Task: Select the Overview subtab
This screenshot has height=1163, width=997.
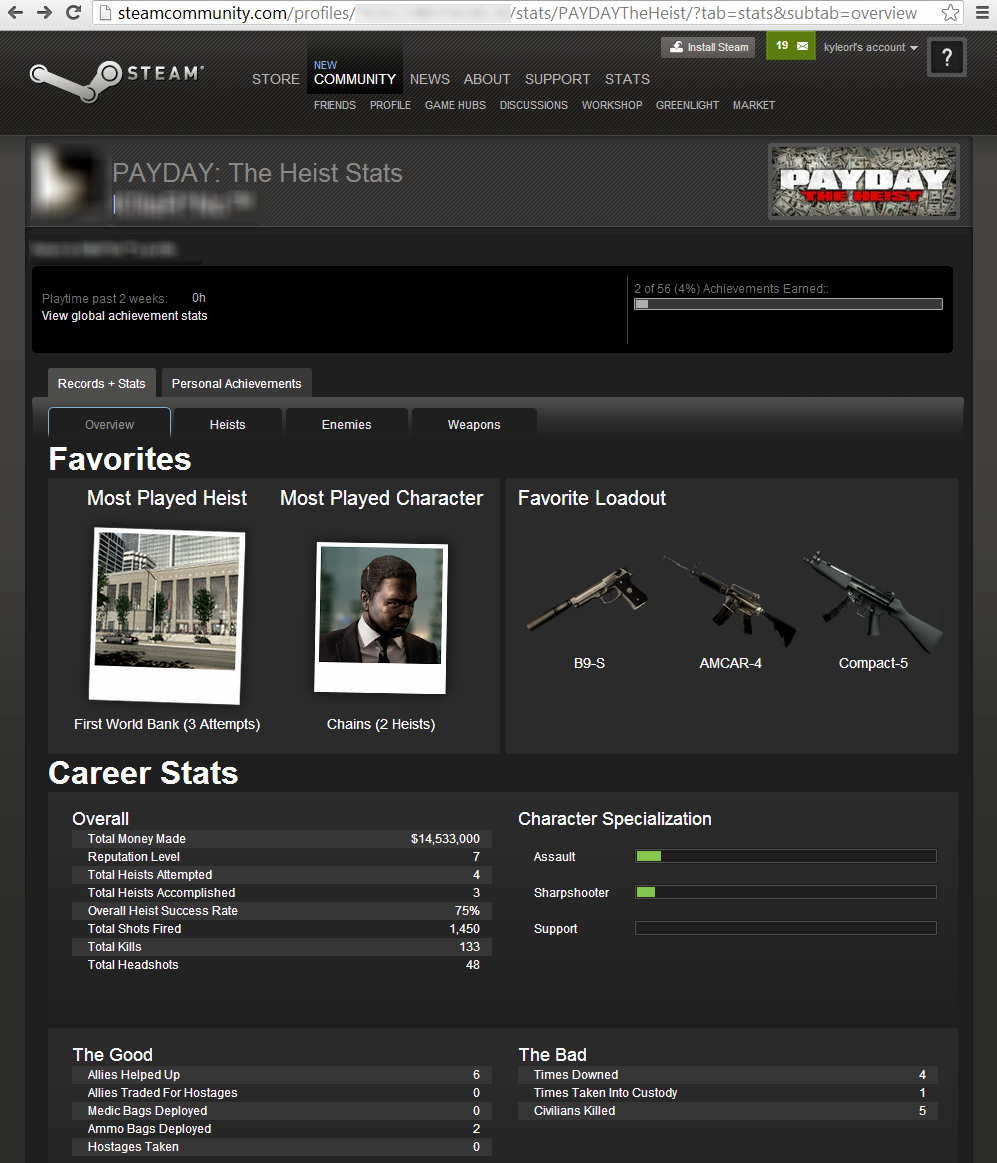Action: point(109,424)
